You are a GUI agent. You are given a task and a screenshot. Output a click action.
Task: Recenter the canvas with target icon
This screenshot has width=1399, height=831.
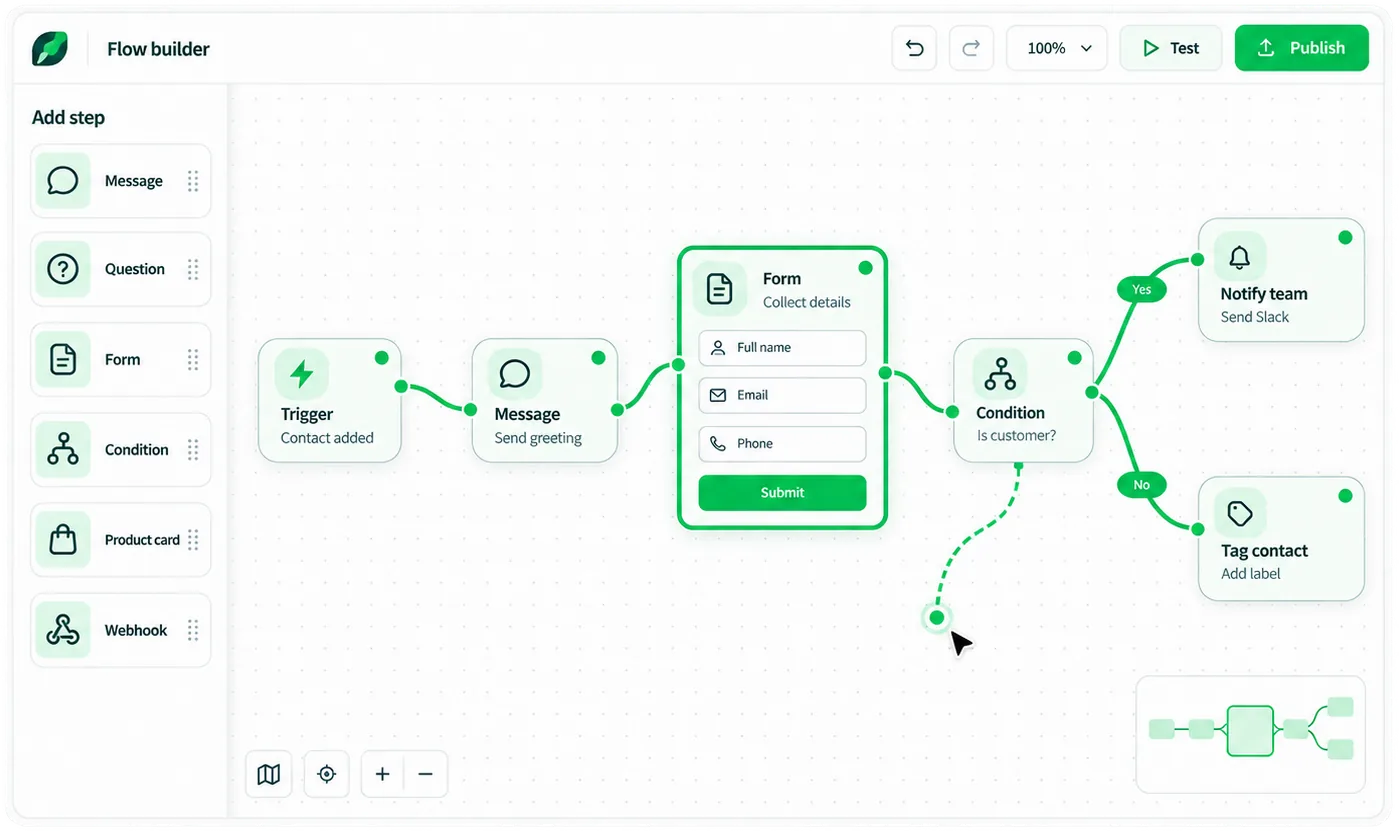tap(326, 774)
